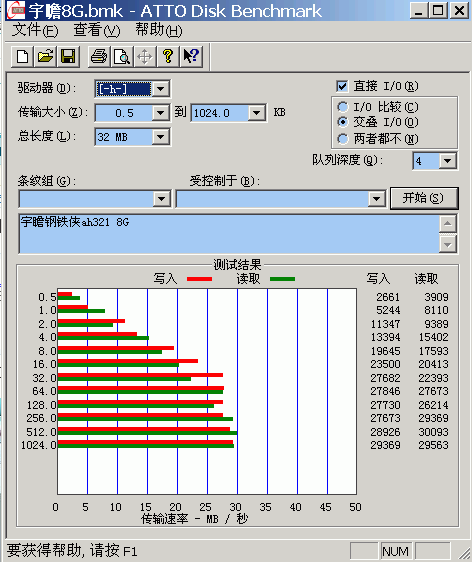
Task: Click read value 29563 in results
Action: pyautogui.click(x=434, y=445)
